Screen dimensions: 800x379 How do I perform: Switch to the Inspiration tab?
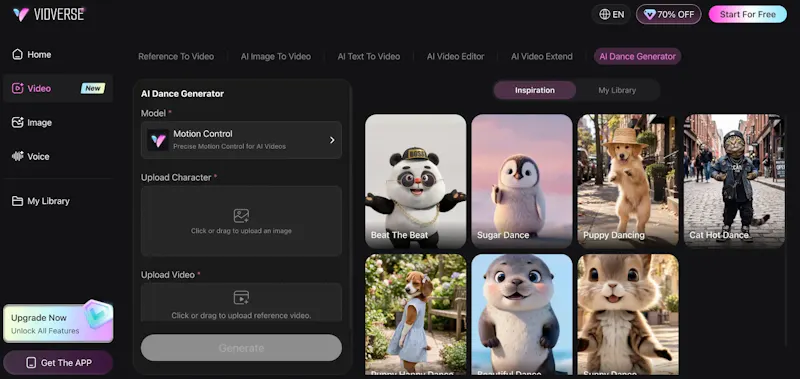click(535, 90)
